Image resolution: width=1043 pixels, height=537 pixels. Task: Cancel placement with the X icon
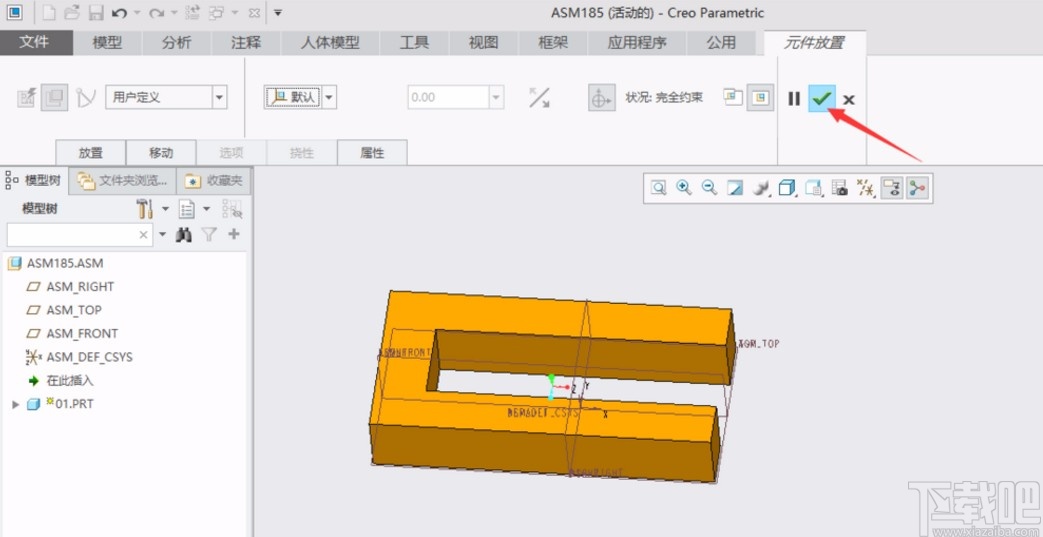[x=848, y=99]
